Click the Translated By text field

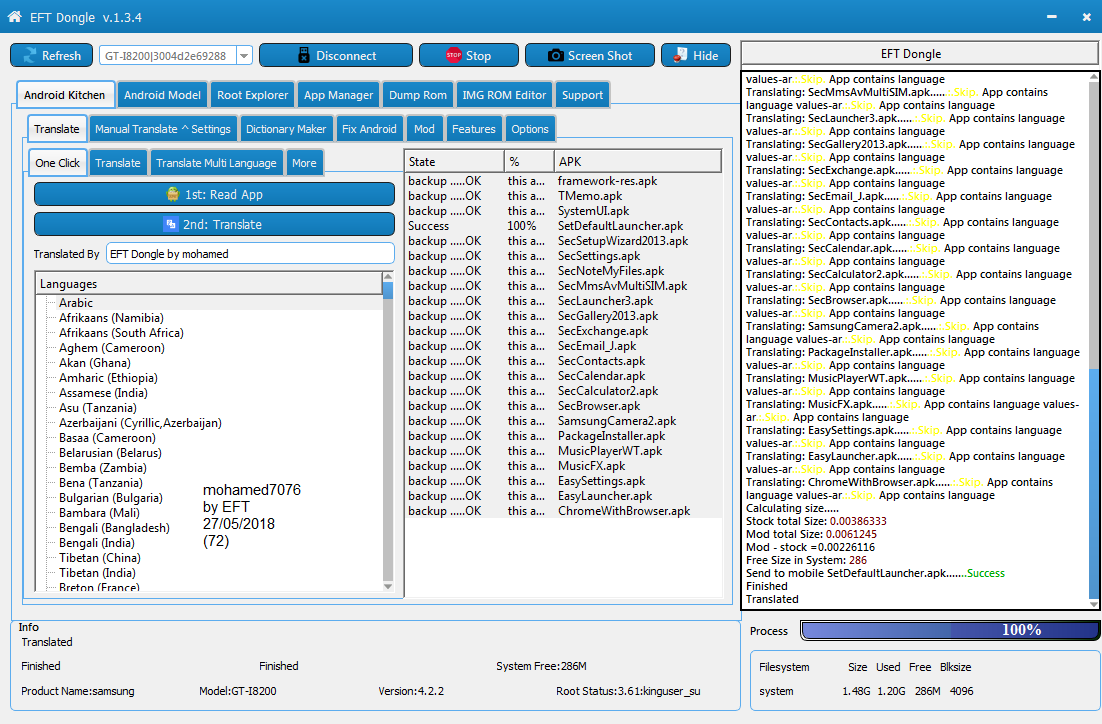click(x=250, y=254)
